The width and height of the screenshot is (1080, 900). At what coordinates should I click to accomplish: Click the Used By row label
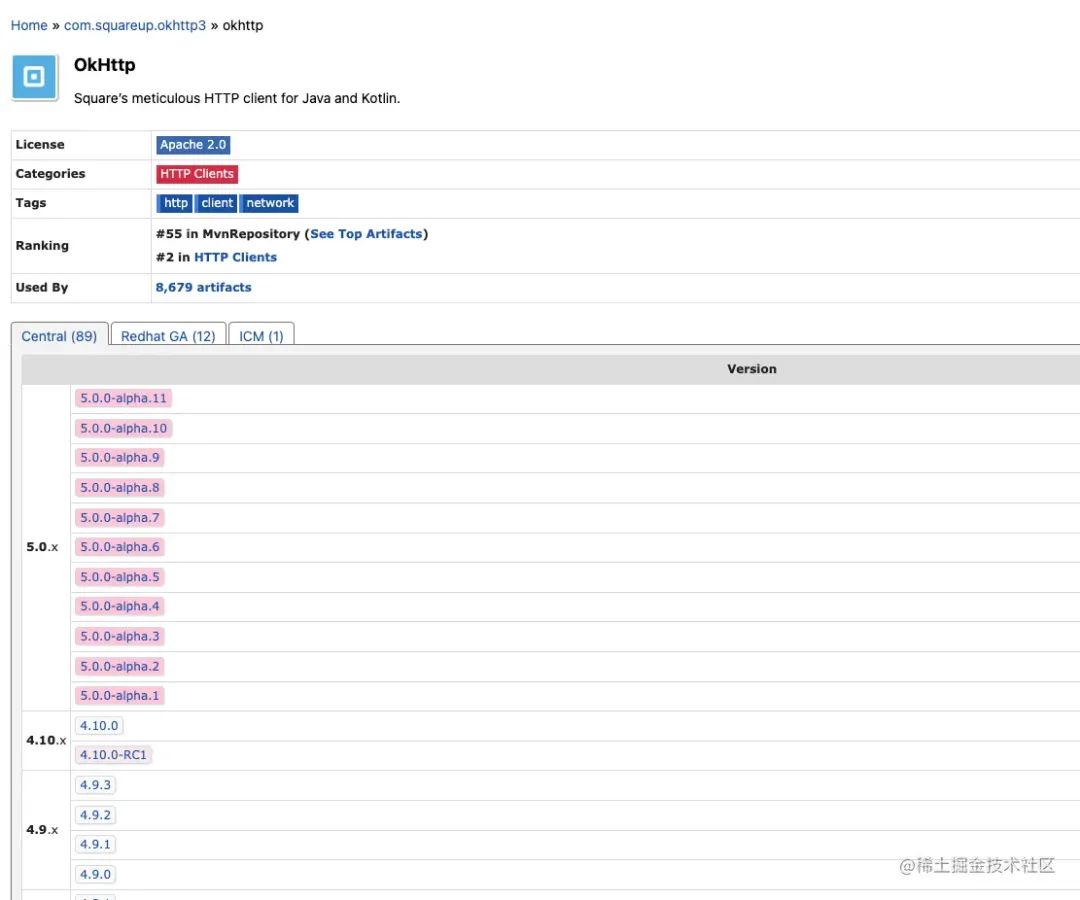42,287
